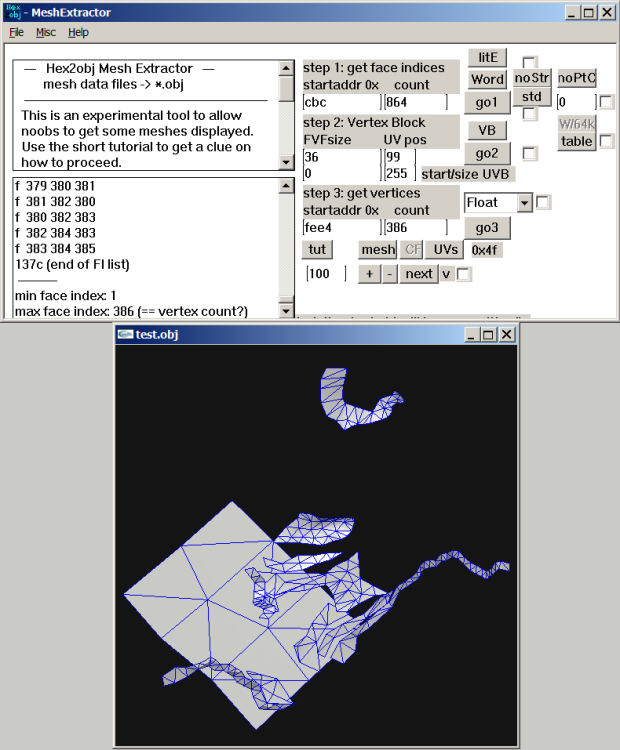Click up arrow of face list scrollbar

(x=286, y=186)
